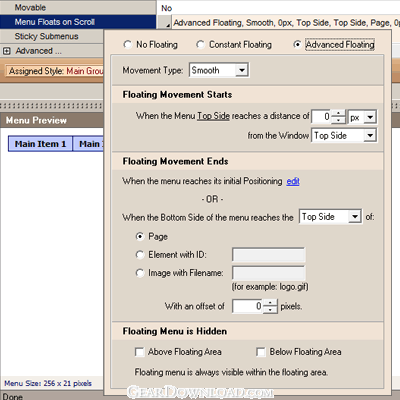
Task: Open the px unit dropdown
Action: pyautogui.click(x=370, y=117)
